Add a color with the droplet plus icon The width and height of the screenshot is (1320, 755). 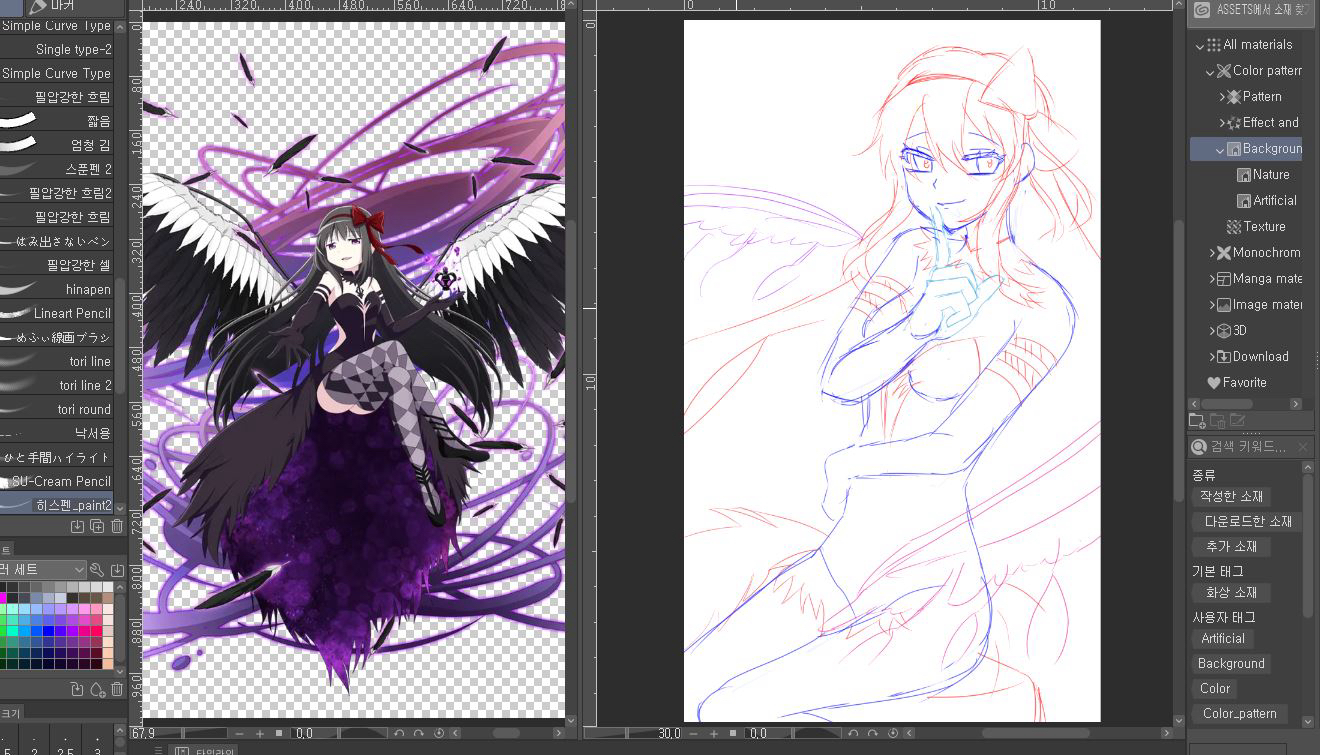97,689
